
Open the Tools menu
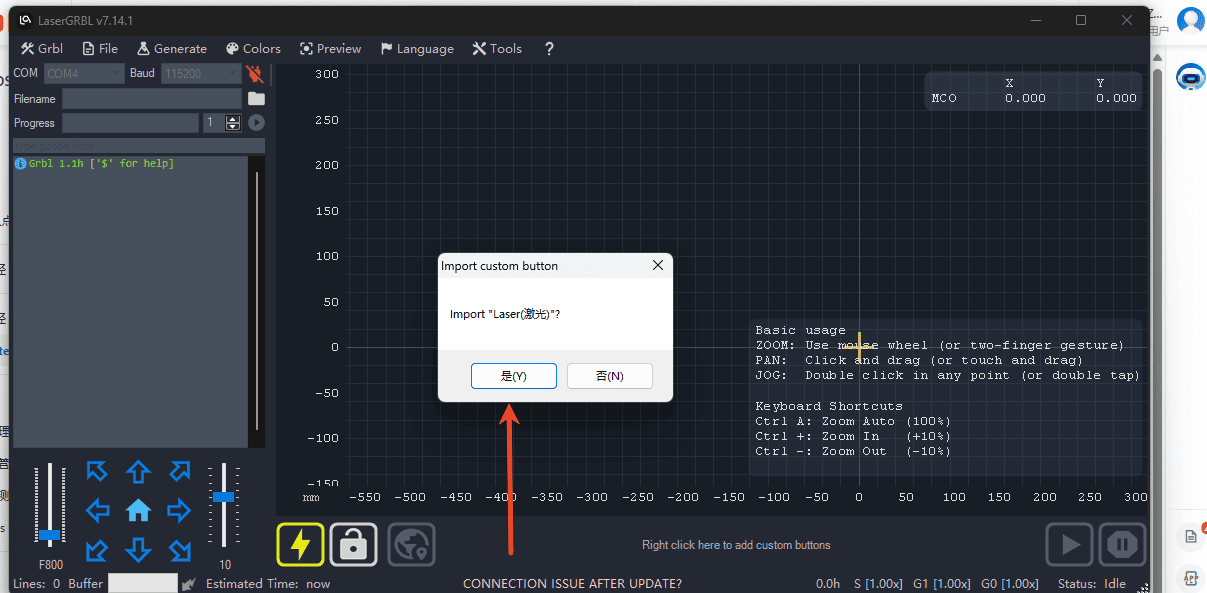[x=497, y=48]
